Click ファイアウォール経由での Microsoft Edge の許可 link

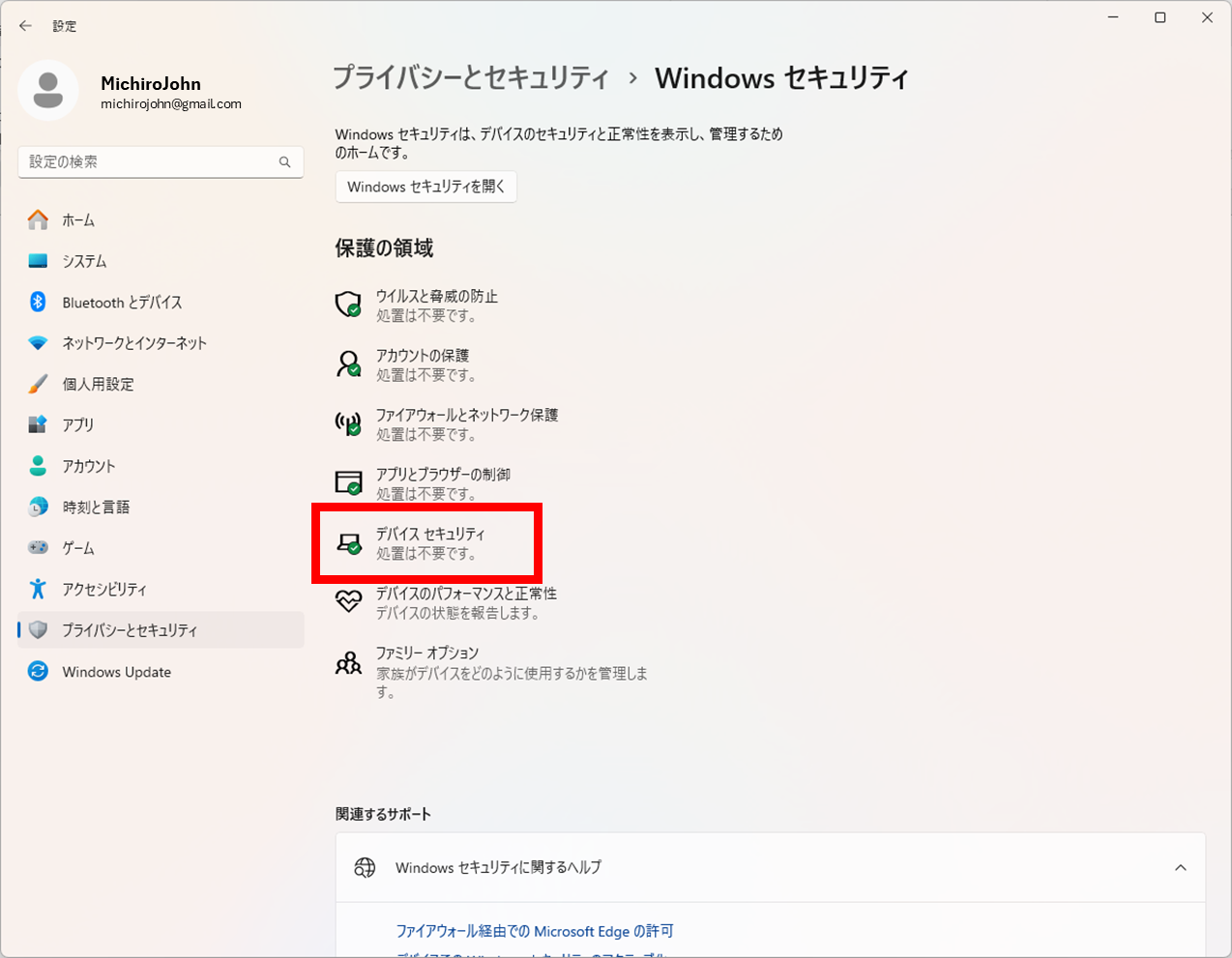(535, 931)
